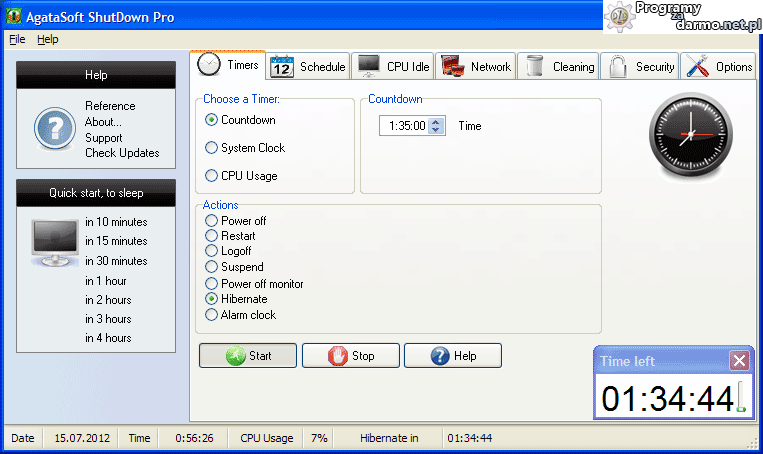Viewport: 763px width, 454px height.
Task: Select the System Clock timer option
Action: point(211,148)
